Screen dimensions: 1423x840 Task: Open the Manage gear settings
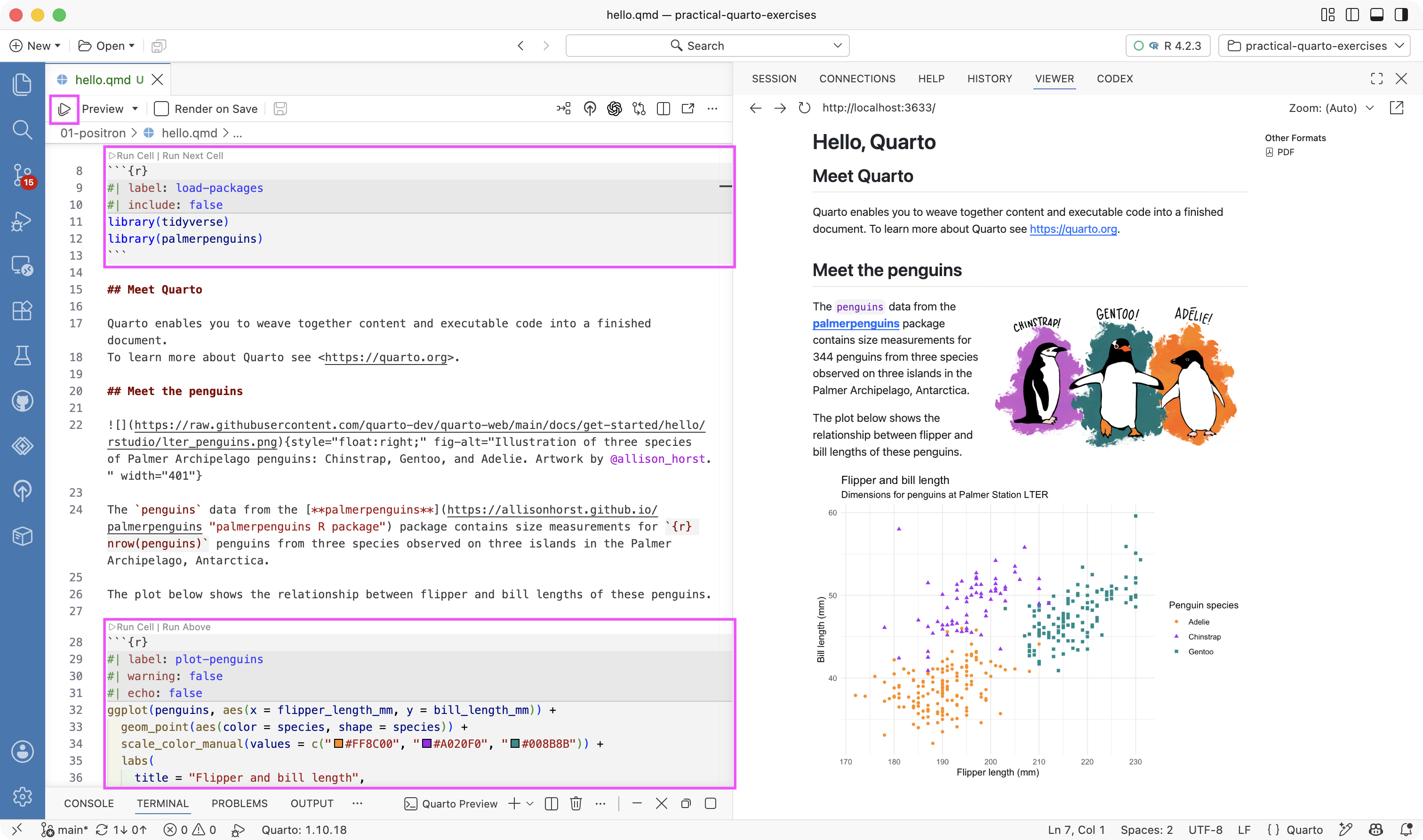[22, 796]
